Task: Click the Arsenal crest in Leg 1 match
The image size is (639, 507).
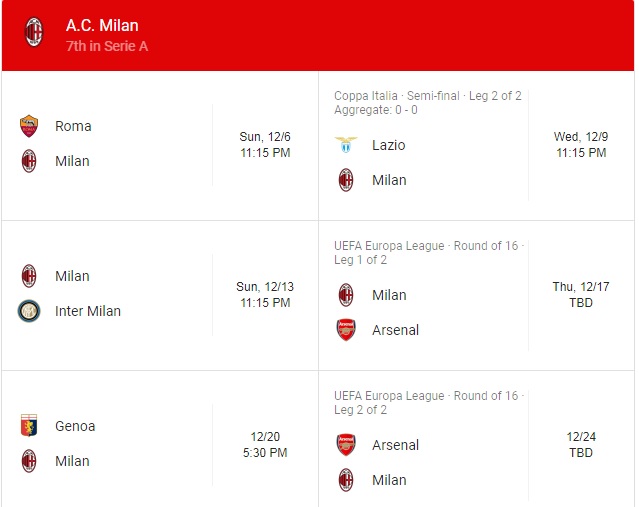Action: pos(346,330)
